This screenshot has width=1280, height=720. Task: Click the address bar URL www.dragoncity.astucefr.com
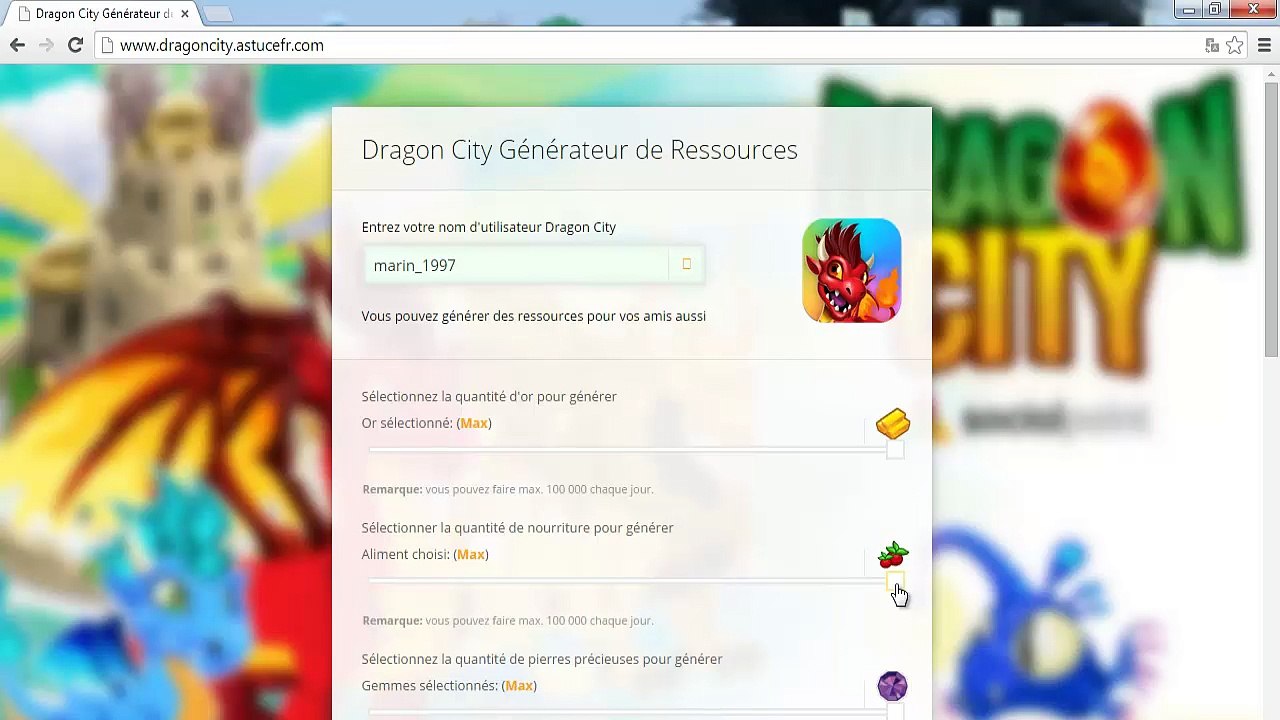click(x=222, y=45)
